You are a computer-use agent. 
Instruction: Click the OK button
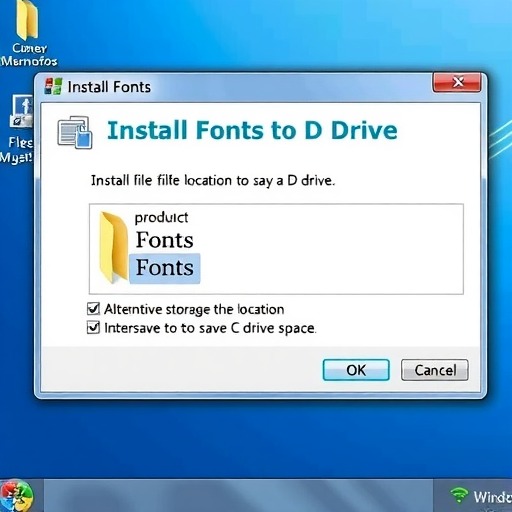tap(356, 370)
